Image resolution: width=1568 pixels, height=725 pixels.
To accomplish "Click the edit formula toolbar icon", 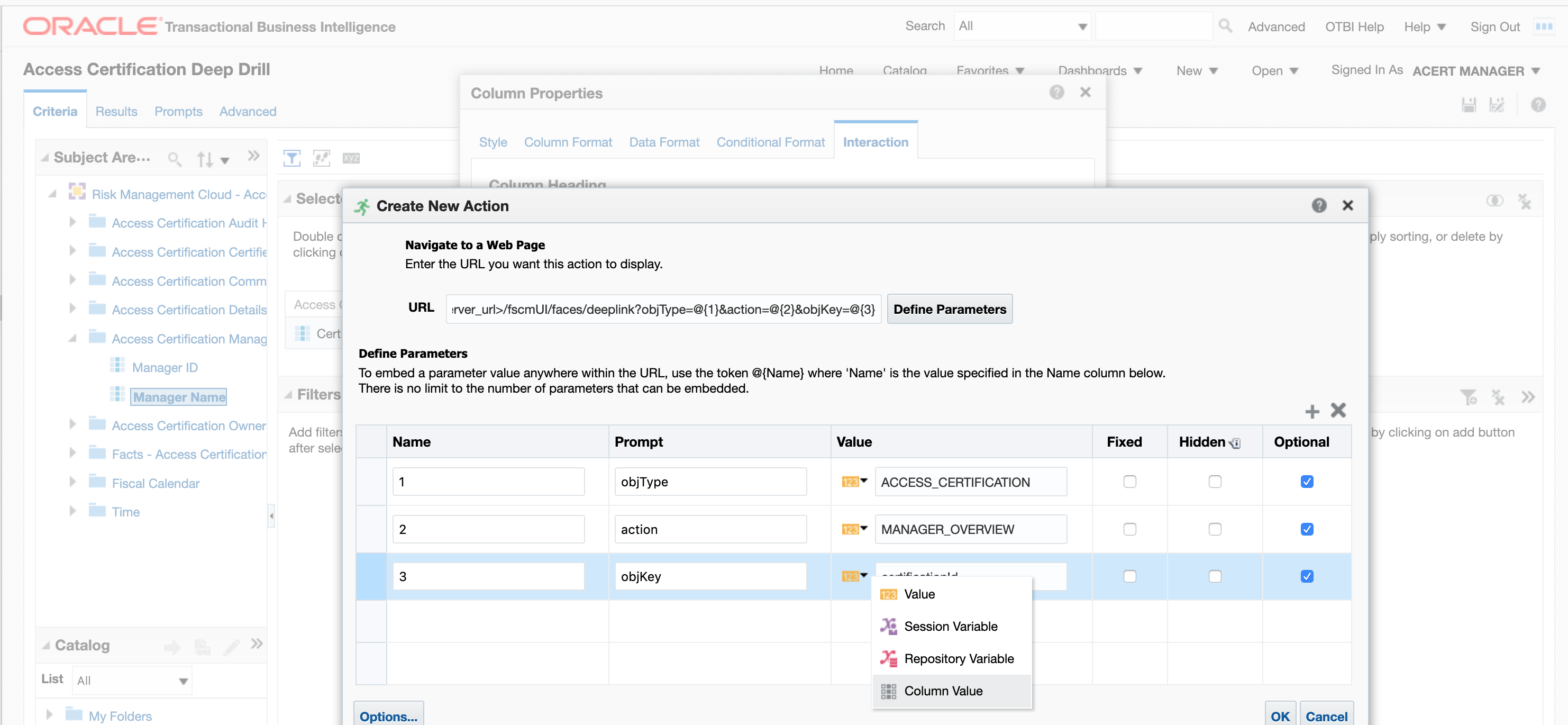I will (x=321, y=158).
